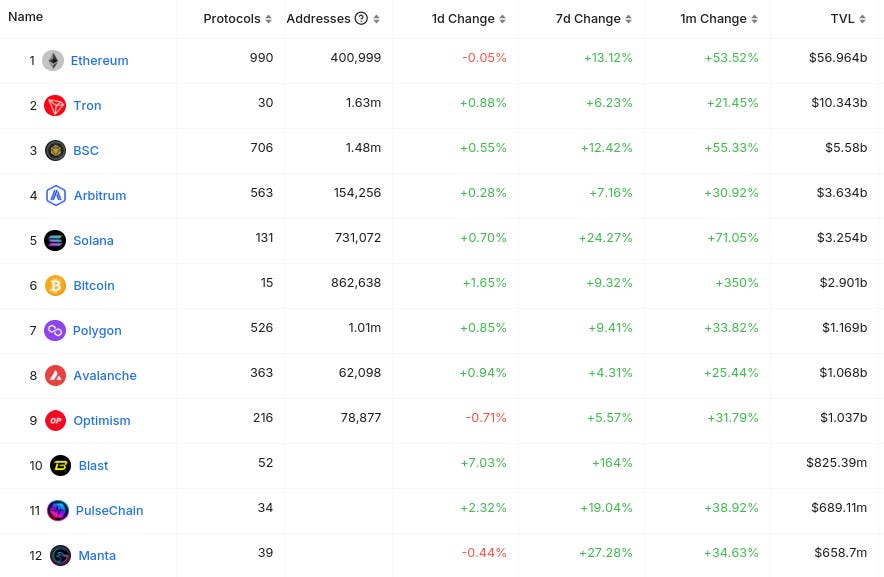Click the Manta chain logo icon
The height and width of the screenshot is (577, 884).
coord(60,556)
